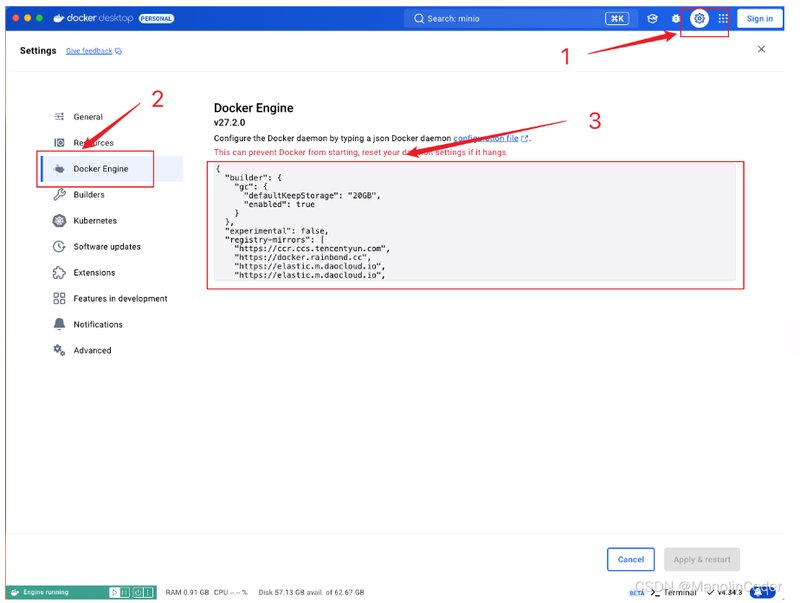Click the Extensions puzzle piece icon
Screen dimensions: 800x603
click(59, 273)
